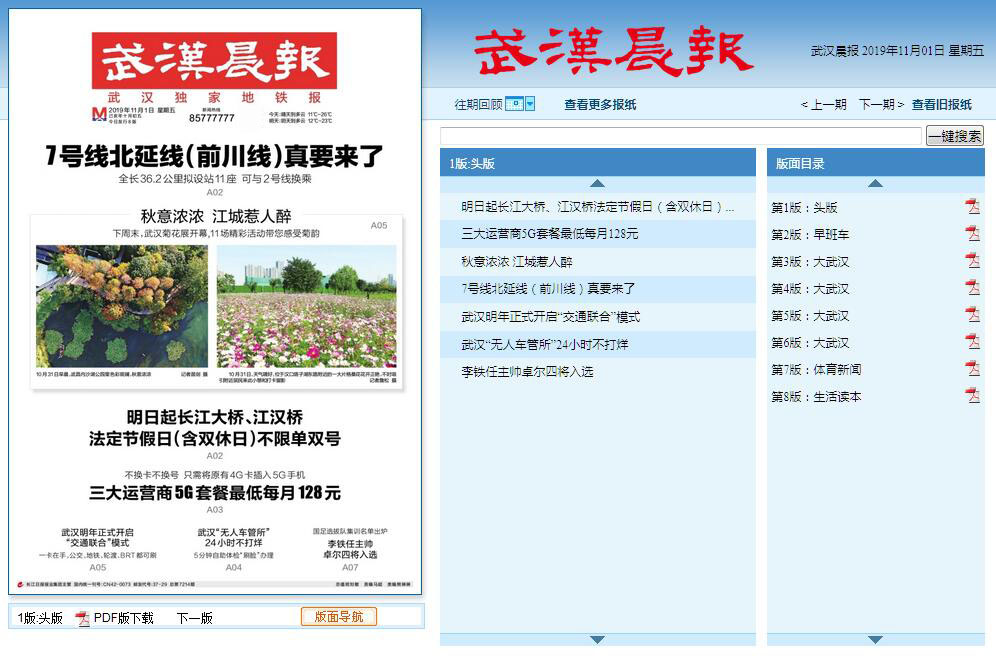Open the PDF icon for 第7版：体育新闻
This screenshot has width=996, height=657.
tap(972, 369)
